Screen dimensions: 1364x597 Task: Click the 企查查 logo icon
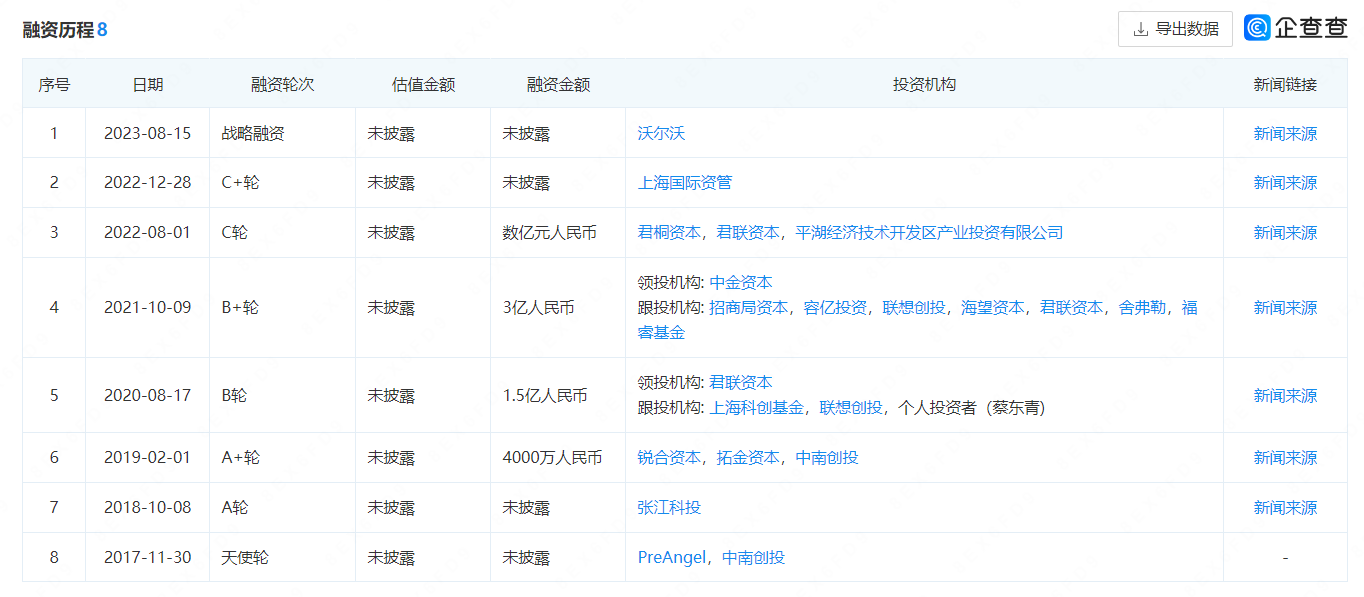[1257, 28]
